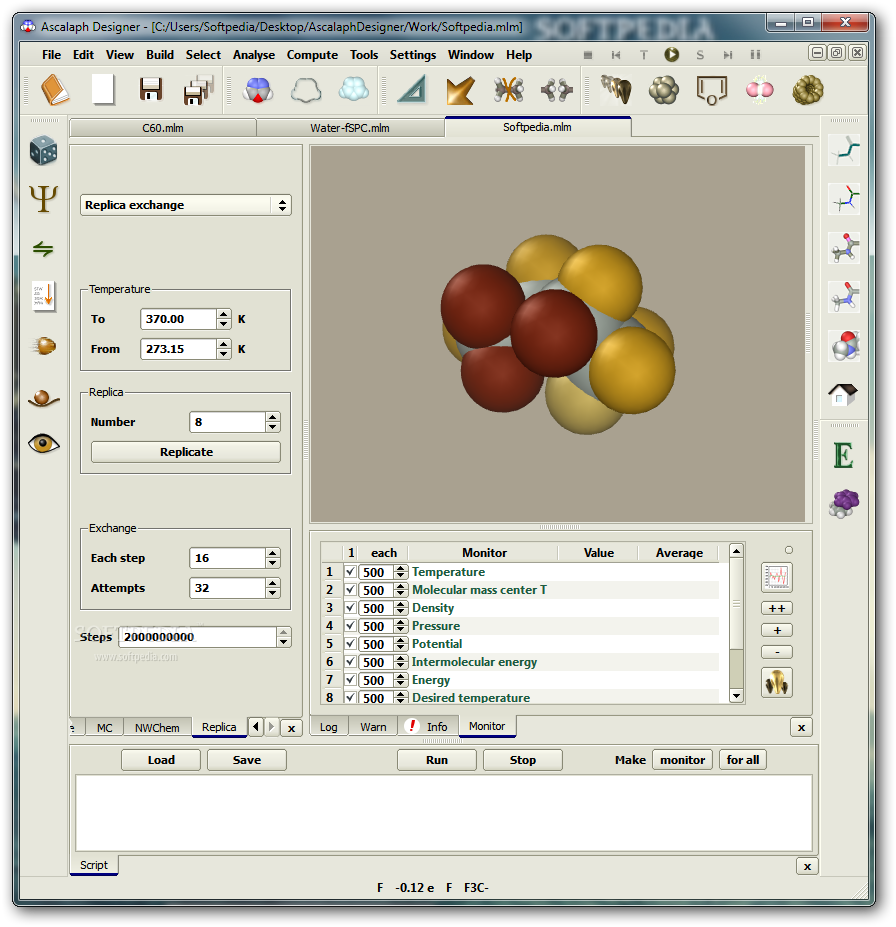Click the Psi quantum sidebar icon
Image resolution: width=896 pixels, height=927 pixels.
(44, 199)
